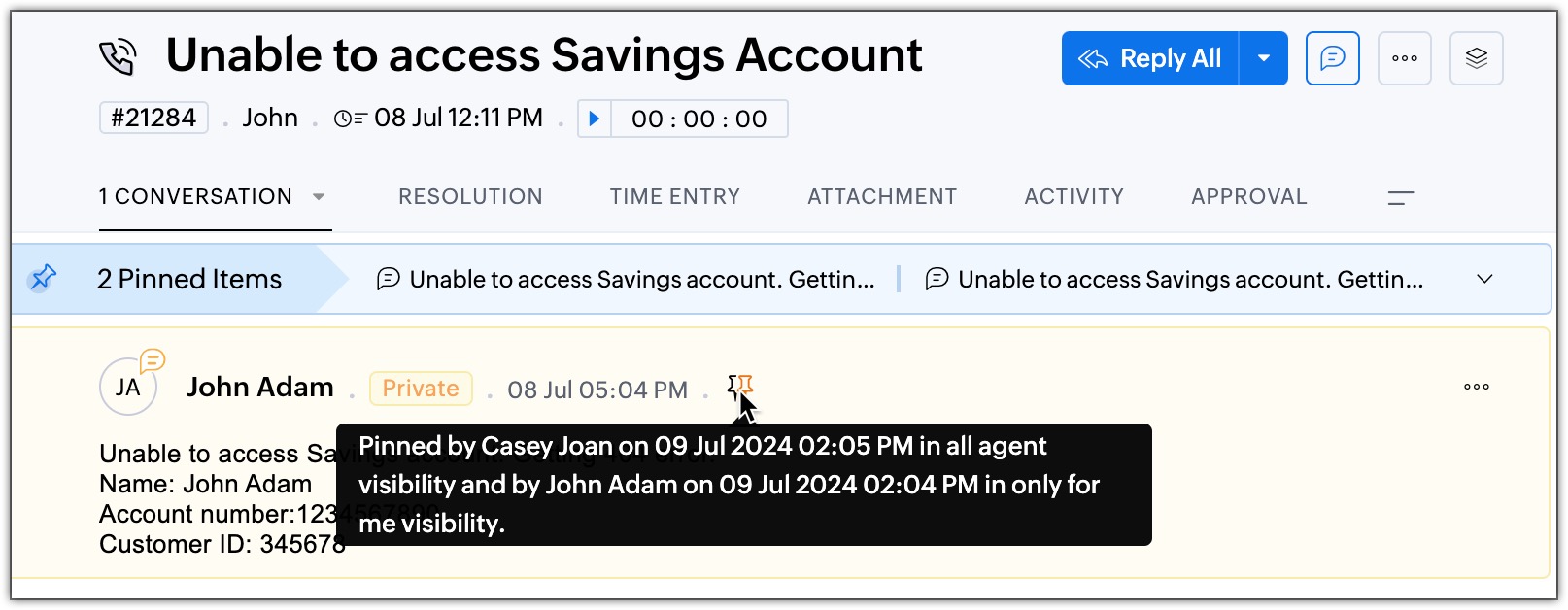This screenshot has width=1568, height=610.
Task: Open the Attachment tab
Action: click(x=881, y=196)
